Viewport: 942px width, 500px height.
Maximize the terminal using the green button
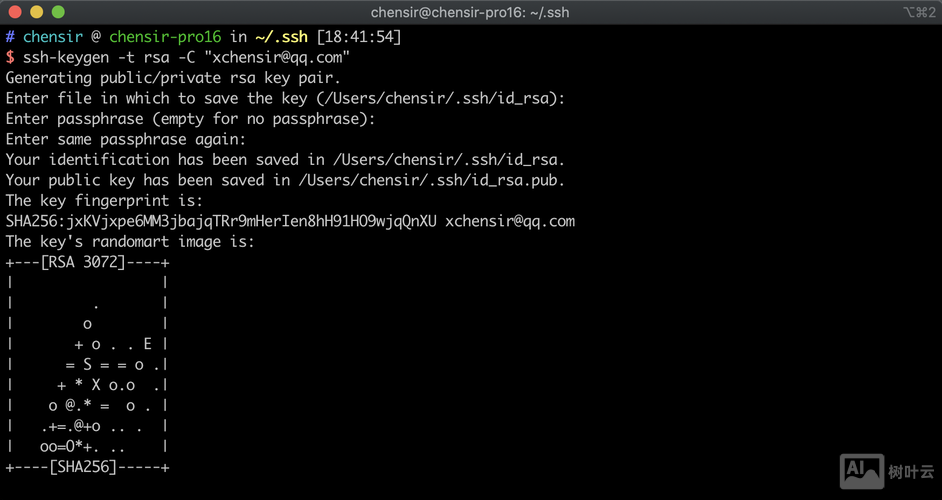click(56, 12)
